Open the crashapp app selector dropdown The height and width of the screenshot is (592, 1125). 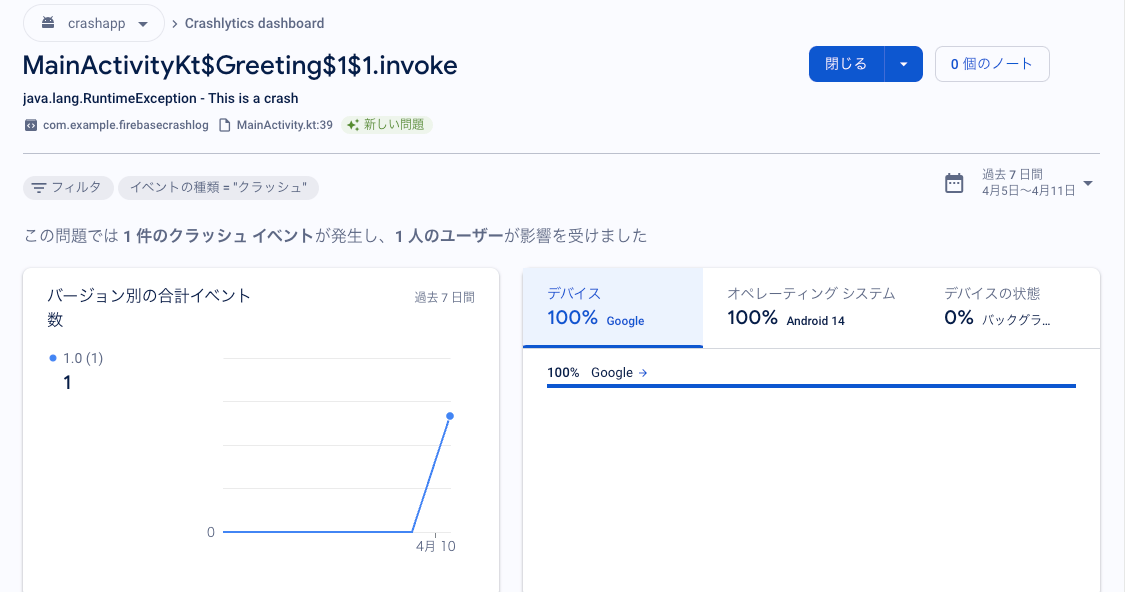coord(144,23)
